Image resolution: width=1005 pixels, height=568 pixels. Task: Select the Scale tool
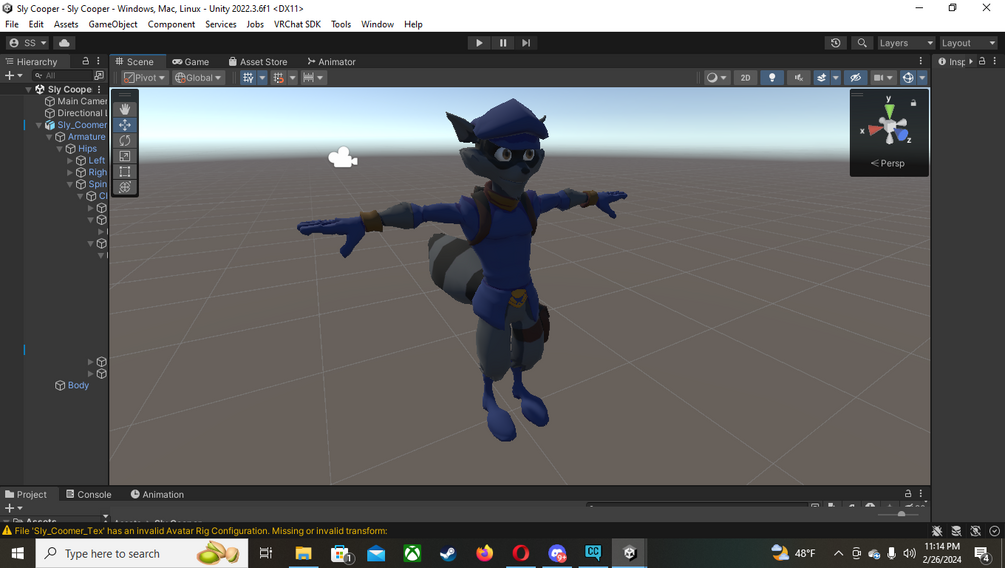coord(125,156)
